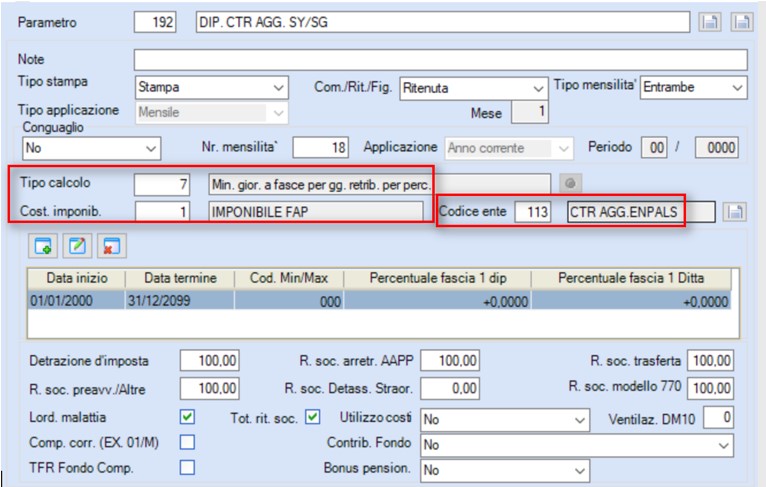Open the Tipo mensilita' Entrambe dropdown
This screenshot has height=487, width=766.
(694, 87)
